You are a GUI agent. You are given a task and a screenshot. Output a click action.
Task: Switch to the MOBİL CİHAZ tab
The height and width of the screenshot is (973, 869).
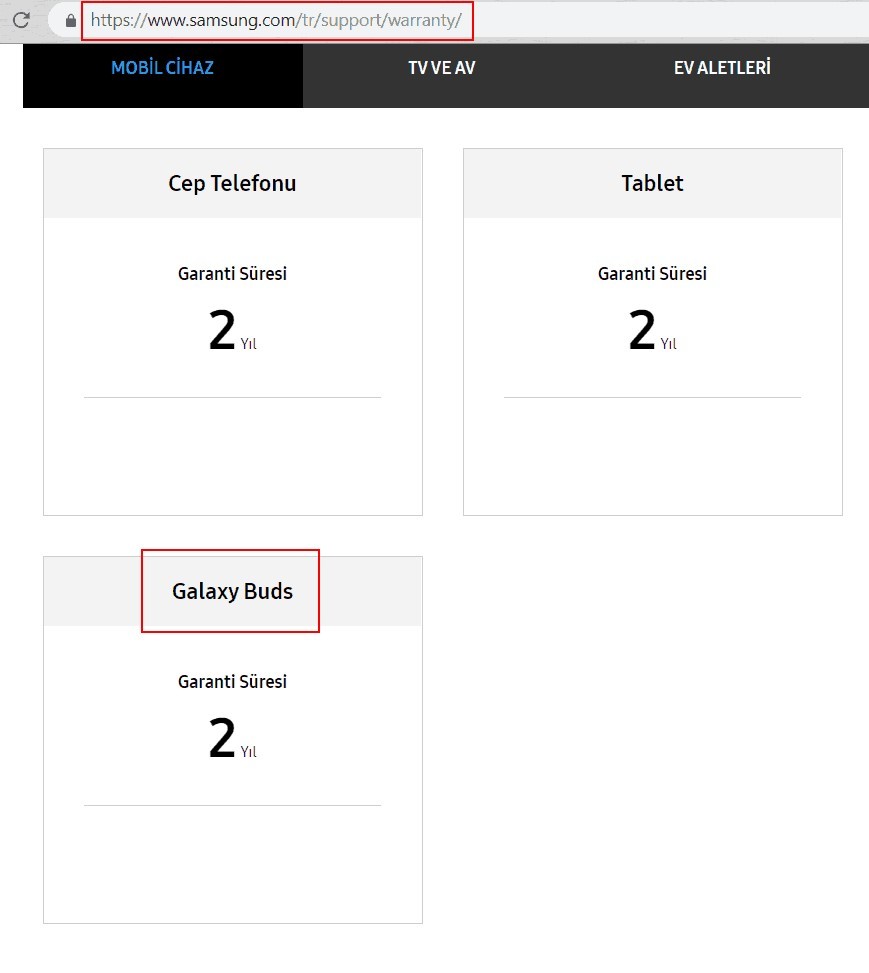pos(163,68)
